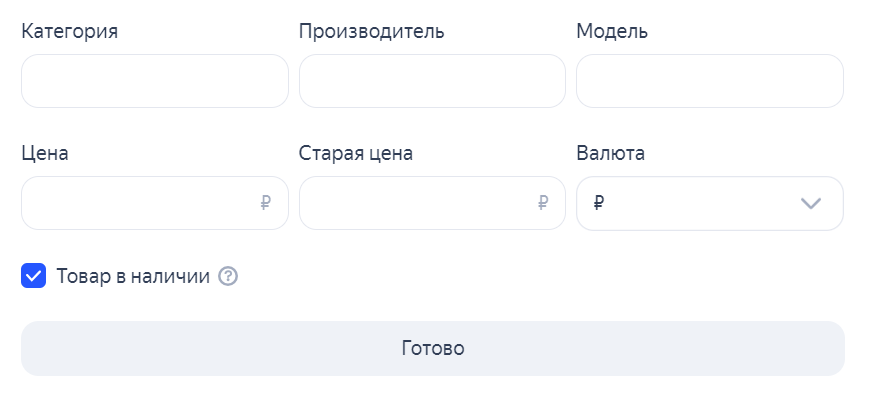Click the Цена field label

point(45,154)
